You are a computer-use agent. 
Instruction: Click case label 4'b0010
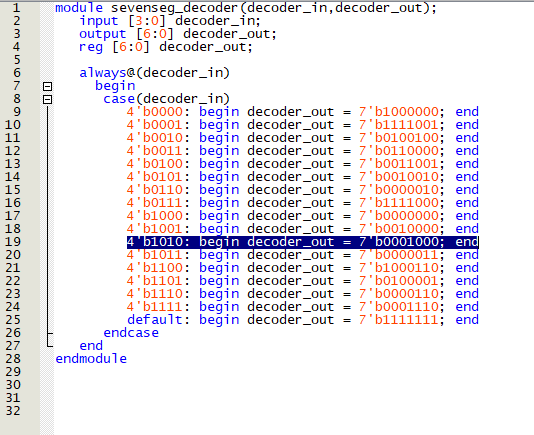155,138
